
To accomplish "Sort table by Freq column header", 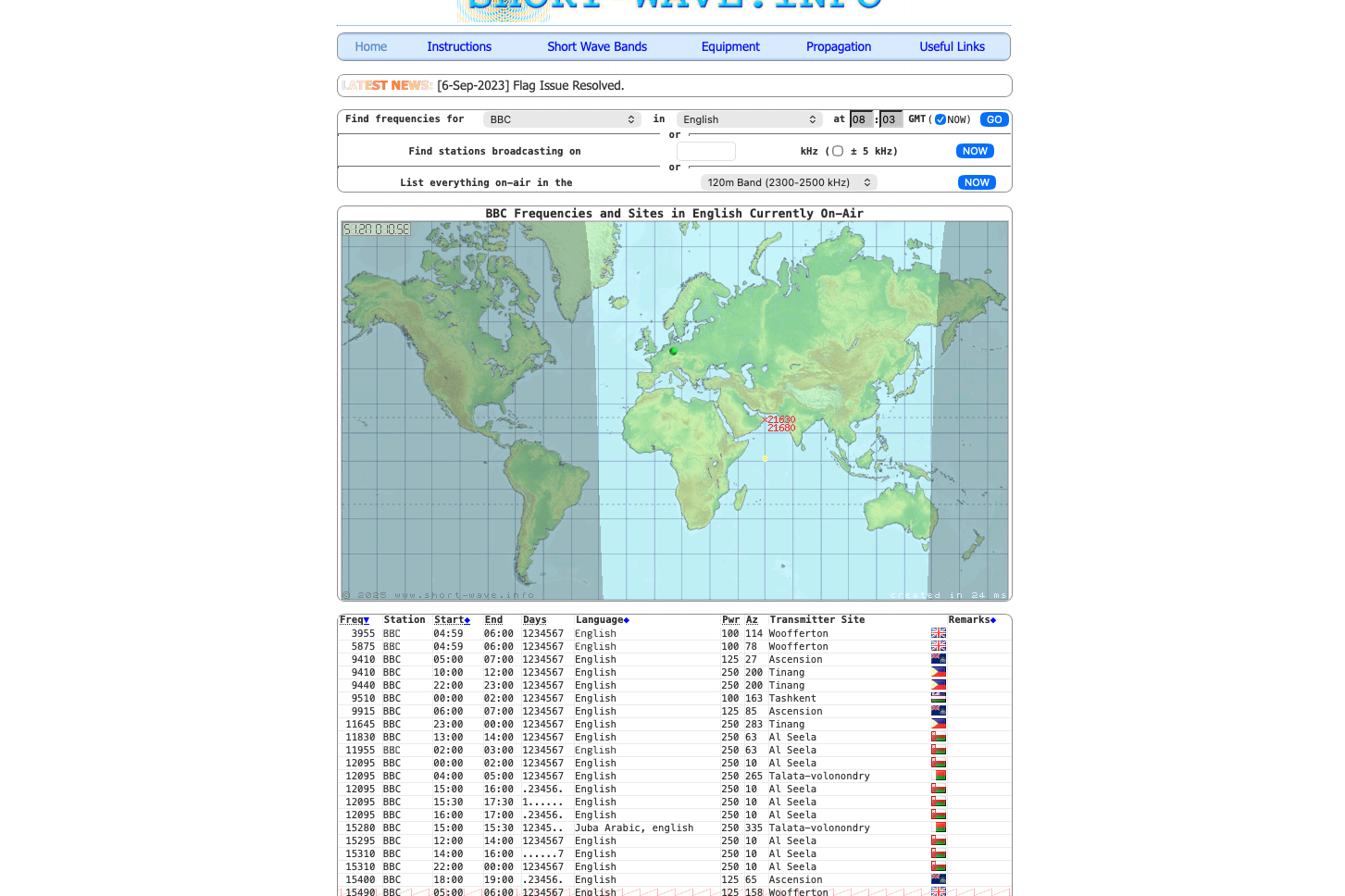I will (354, 620).
